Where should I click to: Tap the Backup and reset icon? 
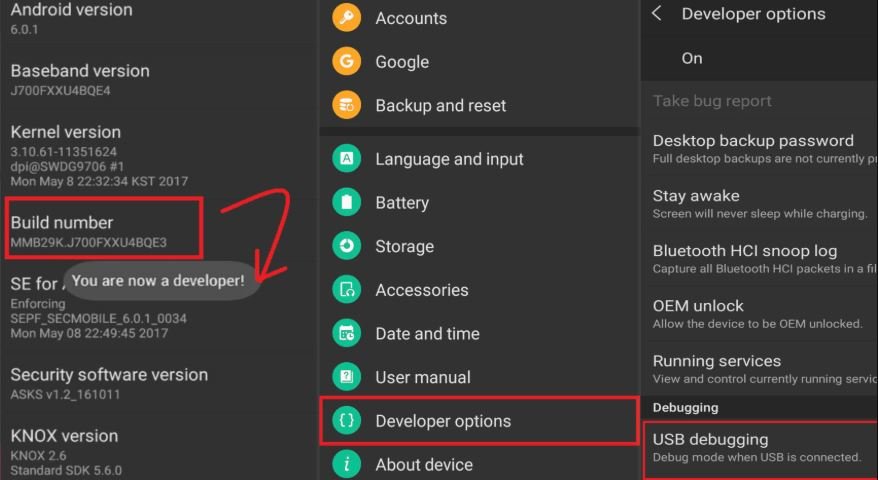[x=347, y=105]
